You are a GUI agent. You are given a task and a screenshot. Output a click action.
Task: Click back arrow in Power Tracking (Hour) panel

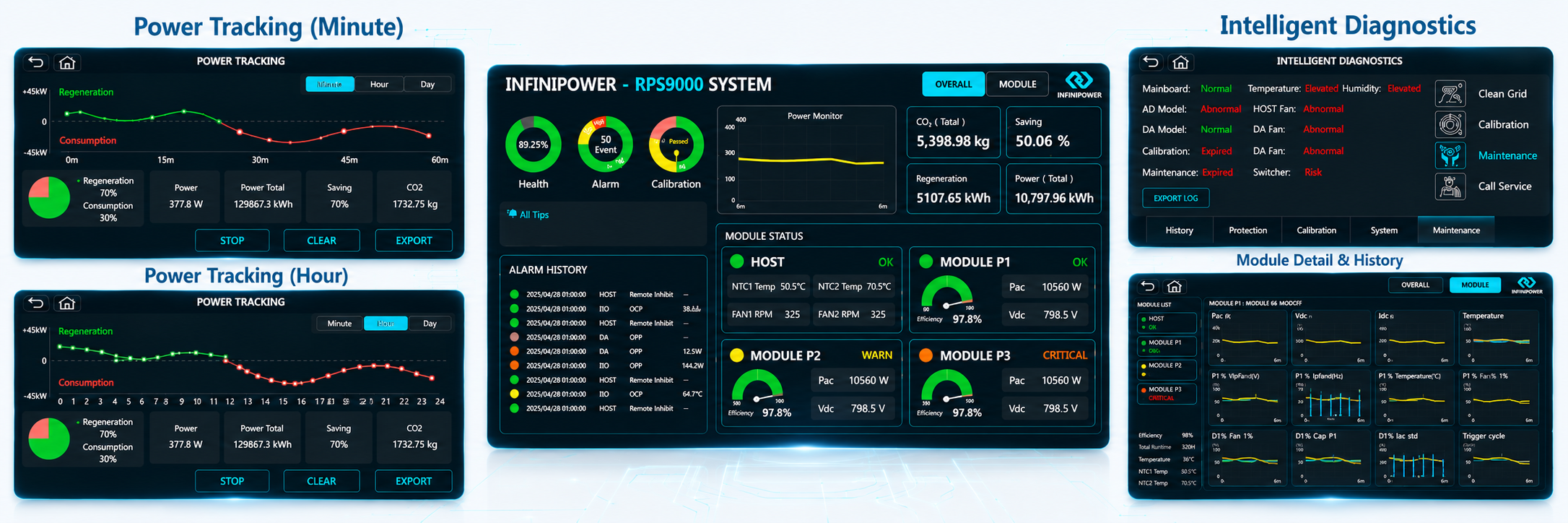coord(36,303)
